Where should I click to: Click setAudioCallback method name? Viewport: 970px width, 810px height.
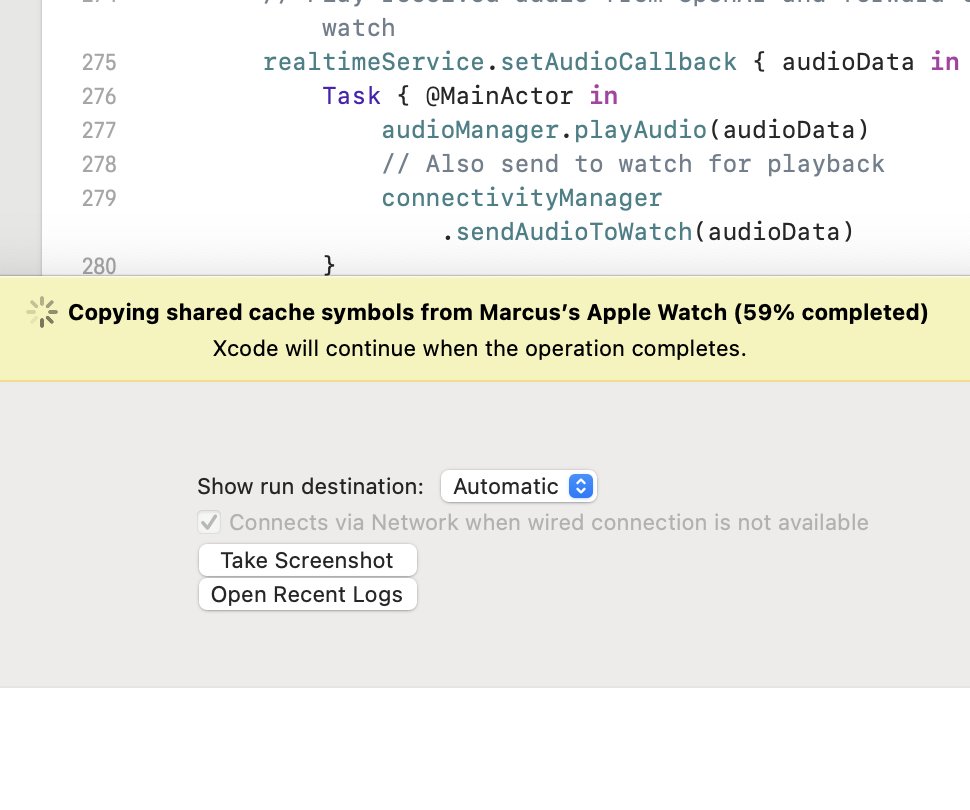click(618, 62)
